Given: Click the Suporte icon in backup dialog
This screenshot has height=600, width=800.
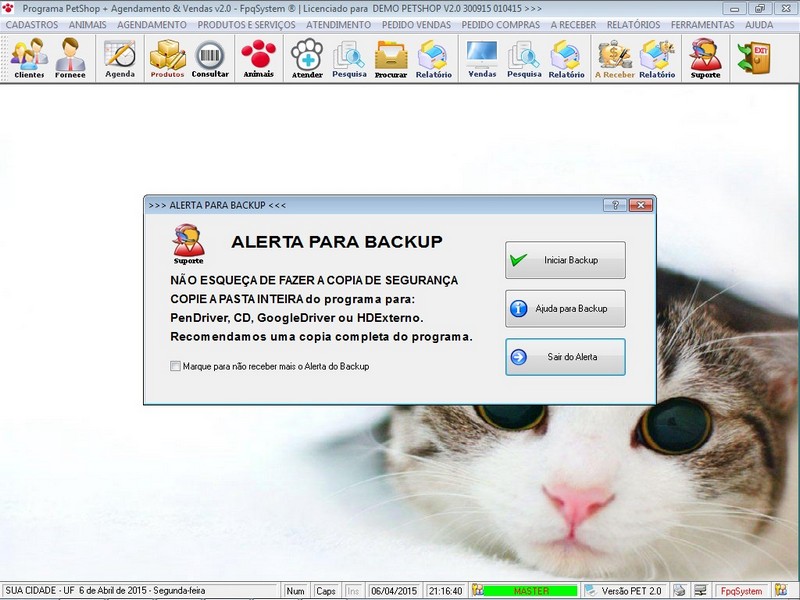Looking at the screenshot, I should pos(188,244).
